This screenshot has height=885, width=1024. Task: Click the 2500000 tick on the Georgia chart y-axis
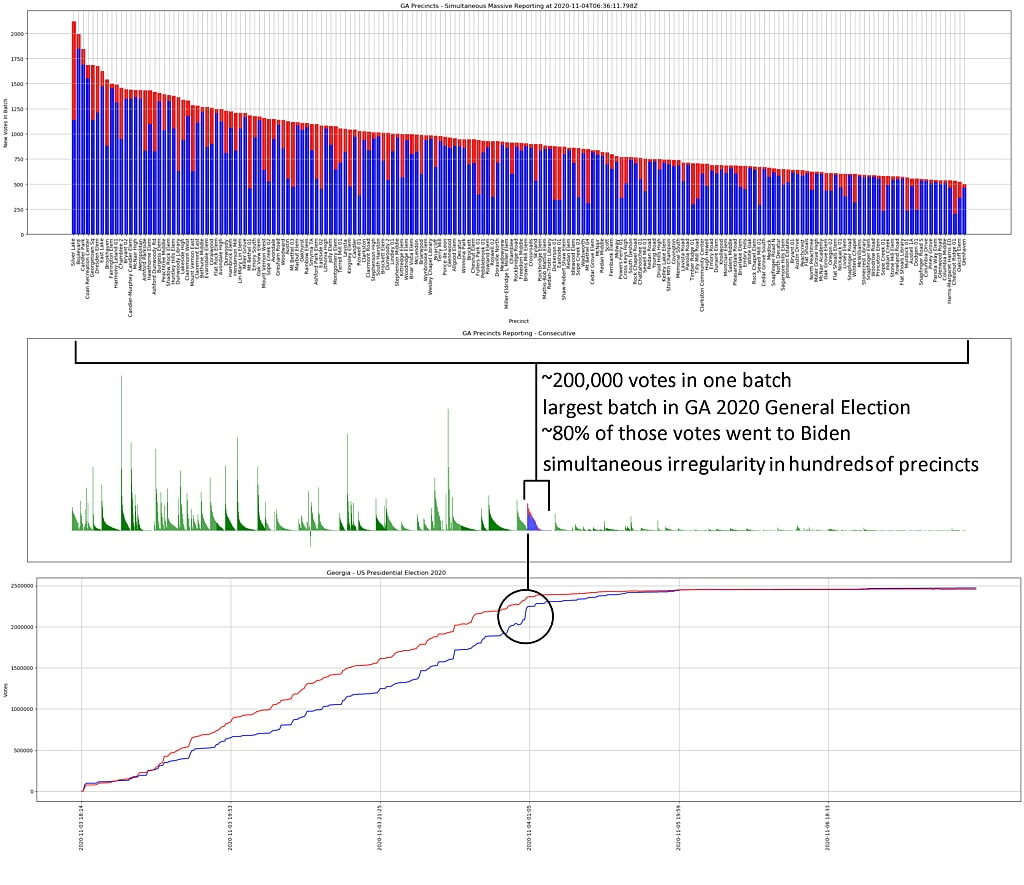click(x=21, y=586)
